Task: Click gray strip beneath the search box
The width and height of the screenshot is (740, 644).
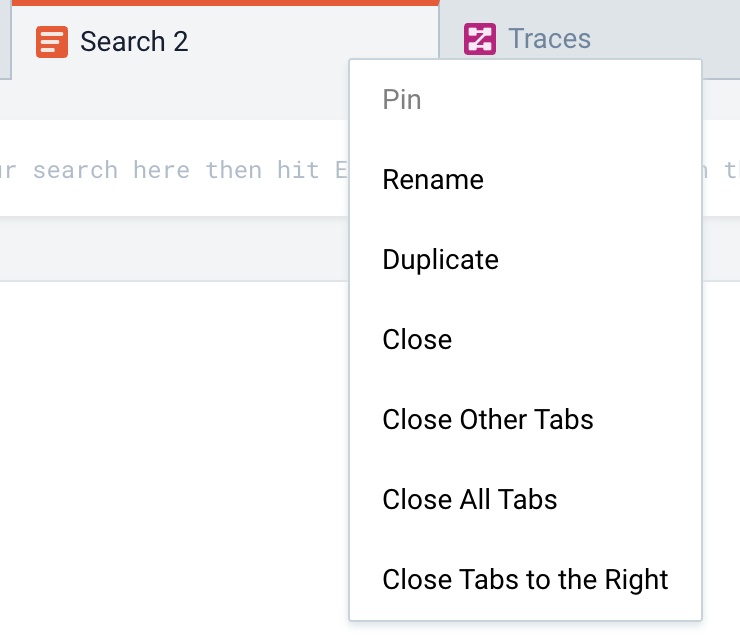Action: click(x=170, y=250)
